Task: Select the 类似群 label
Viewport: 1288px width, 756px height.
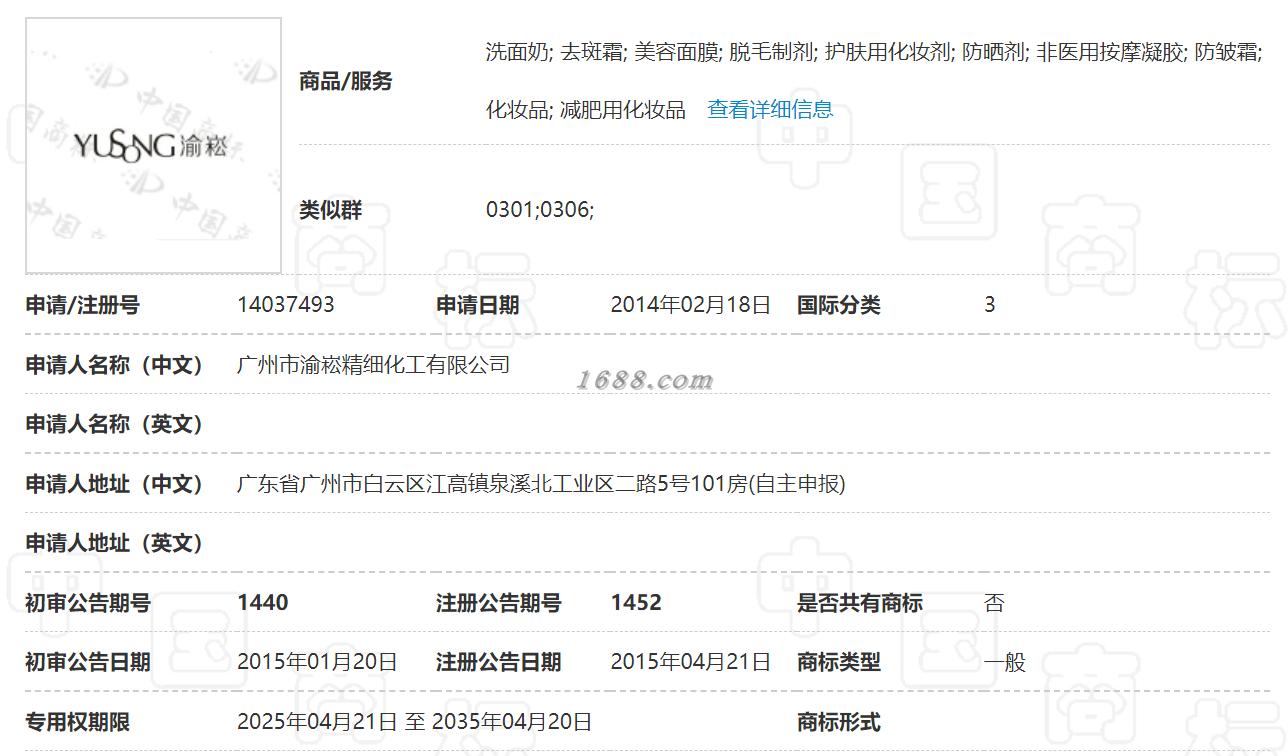Action: [331, 211]
